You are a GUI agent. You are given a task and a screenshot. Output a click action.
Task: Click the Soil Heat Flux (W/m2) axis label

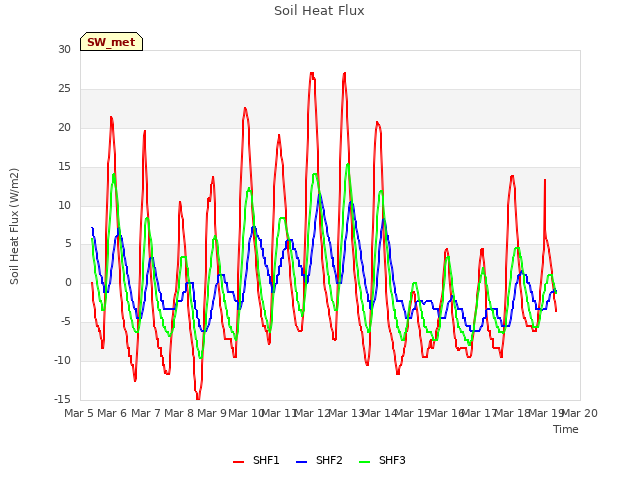click(x=14, y=226)
